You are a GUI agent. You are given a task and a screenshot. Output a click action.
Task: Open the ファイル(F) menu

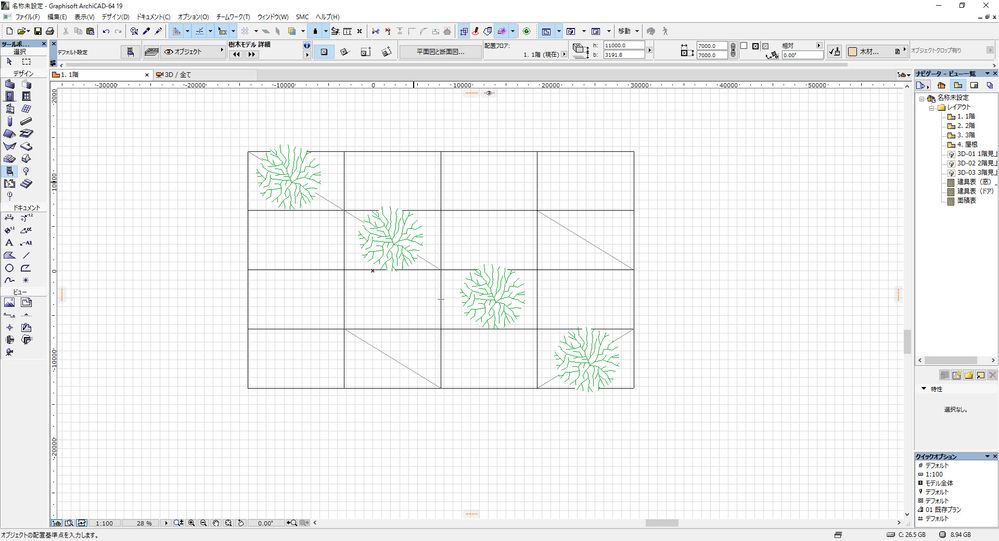click(27, 17)
